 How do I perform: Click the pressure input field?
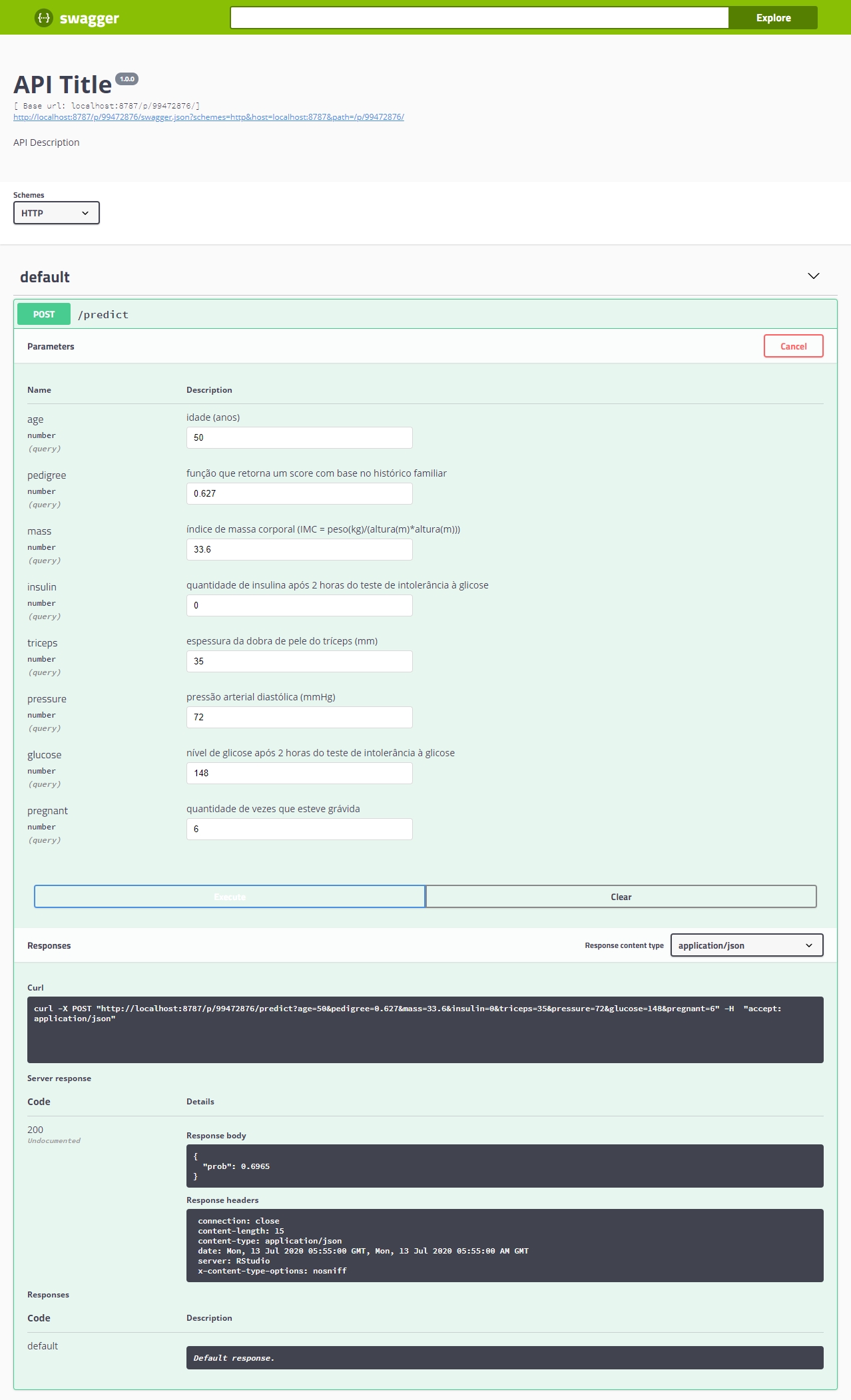pyautogui.click(x=299, y=717)
